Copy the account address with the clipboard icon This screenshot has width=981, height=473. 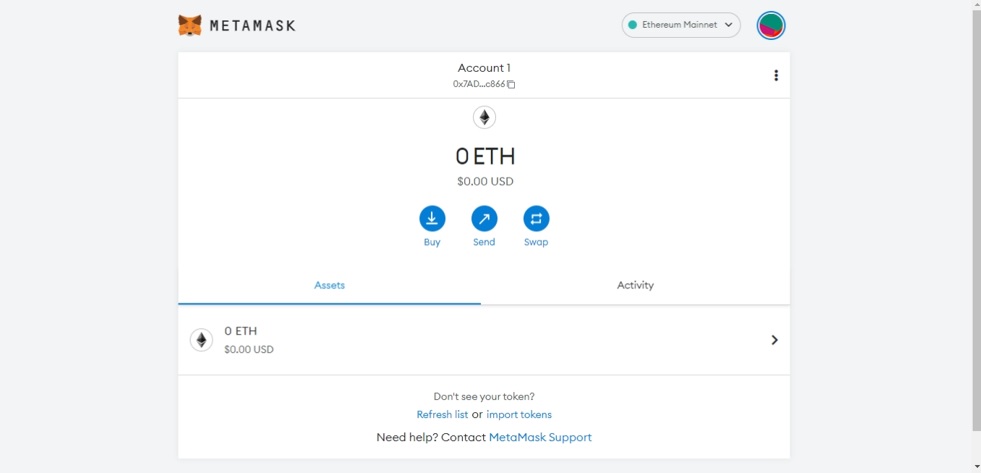point(511,84)
